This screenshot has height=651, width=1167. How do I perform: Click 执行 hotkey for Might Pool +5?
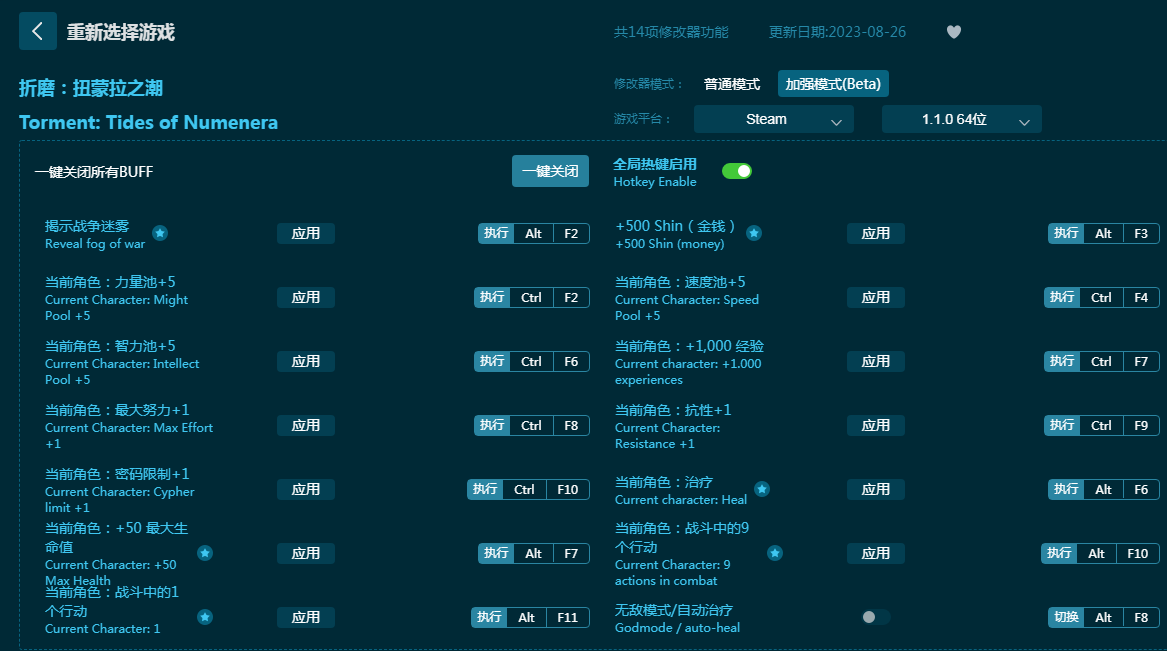click(493, 298)
